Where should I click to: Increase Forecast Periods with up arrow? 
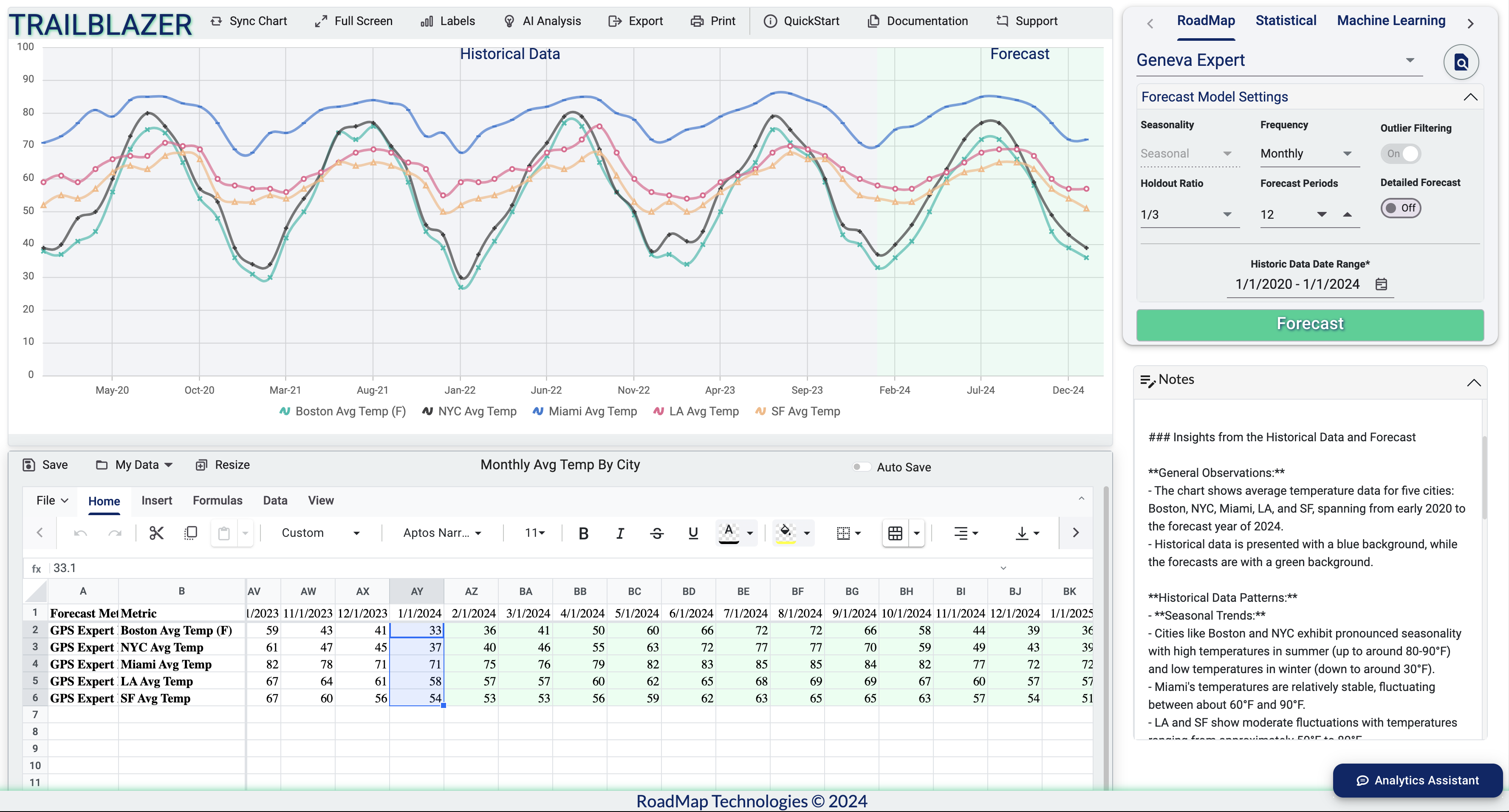(1347, 214)
